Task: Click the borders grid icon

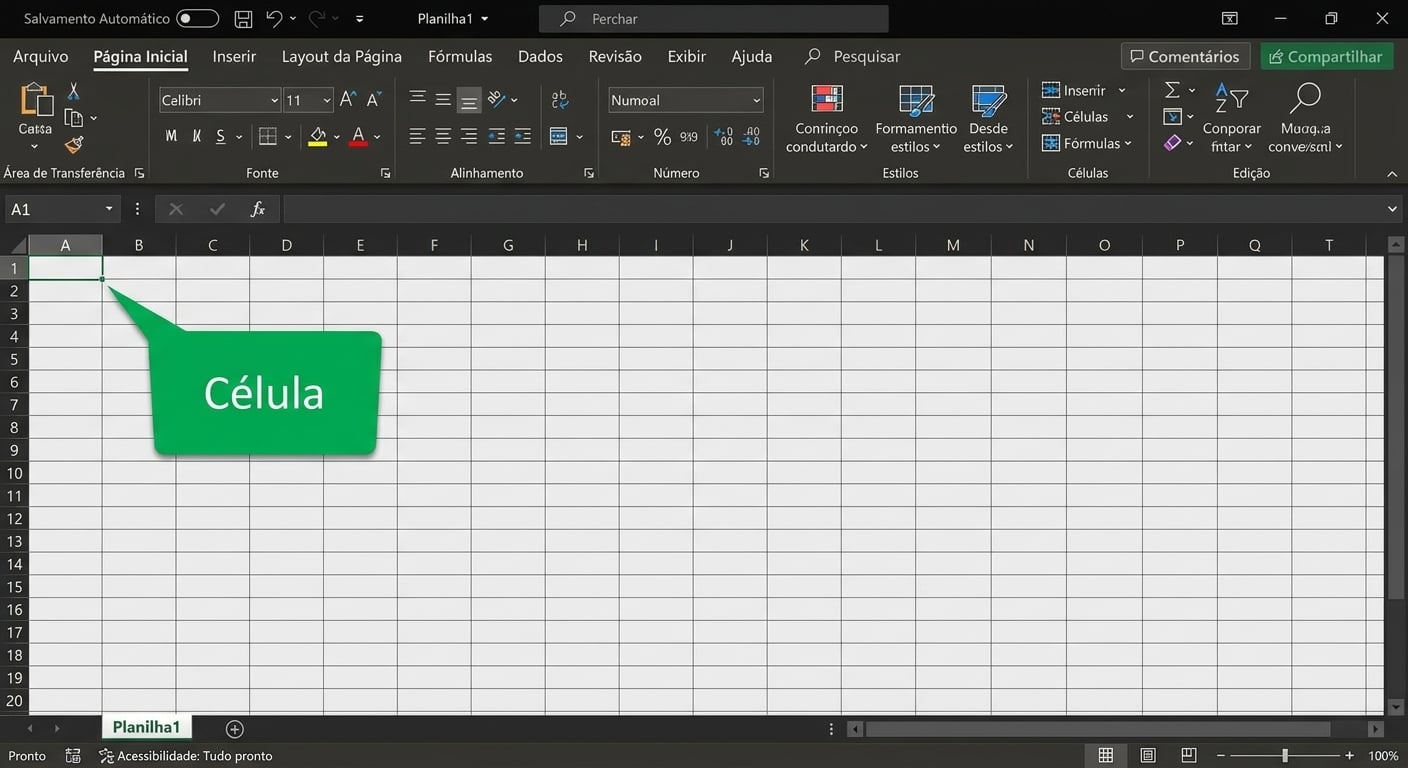Action: pyautogui.click(x=268, y=136)
